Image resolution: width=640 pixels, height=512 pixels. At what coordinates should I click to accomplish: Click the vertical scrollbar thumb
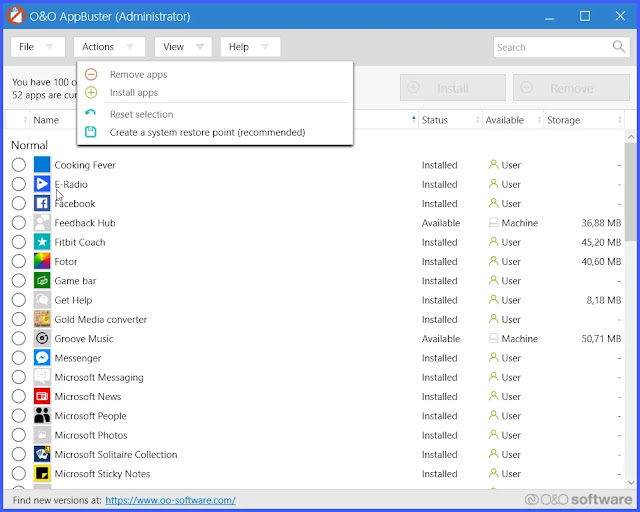point(631,192)
